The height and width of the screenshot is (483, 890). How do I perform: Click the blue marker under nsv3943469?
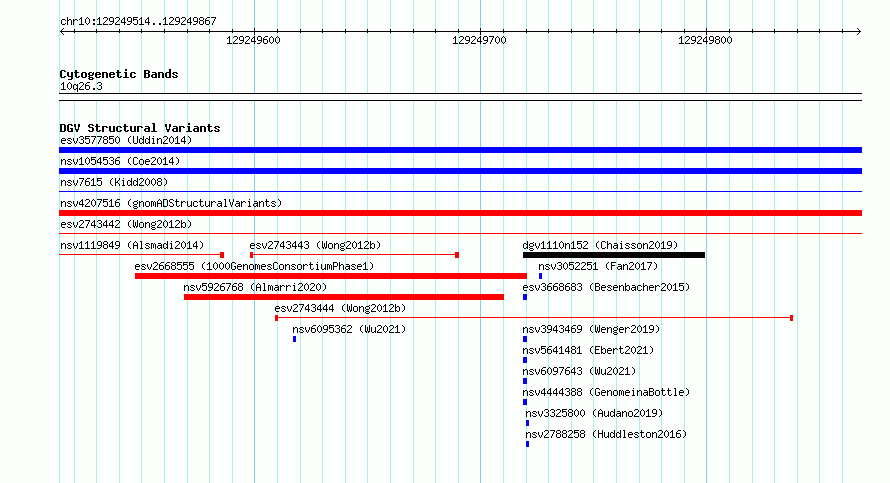525,339
